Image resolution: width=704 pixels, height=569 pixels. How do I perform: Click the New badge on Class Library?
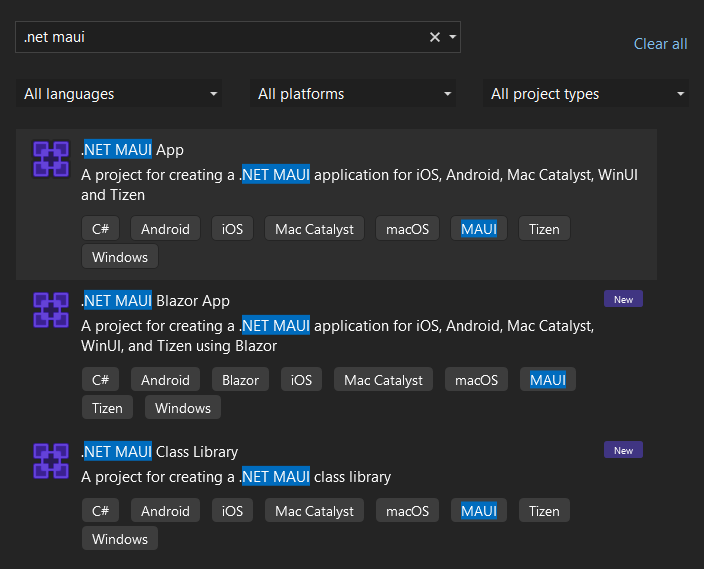pyautogui.click(x=623, y=450)
